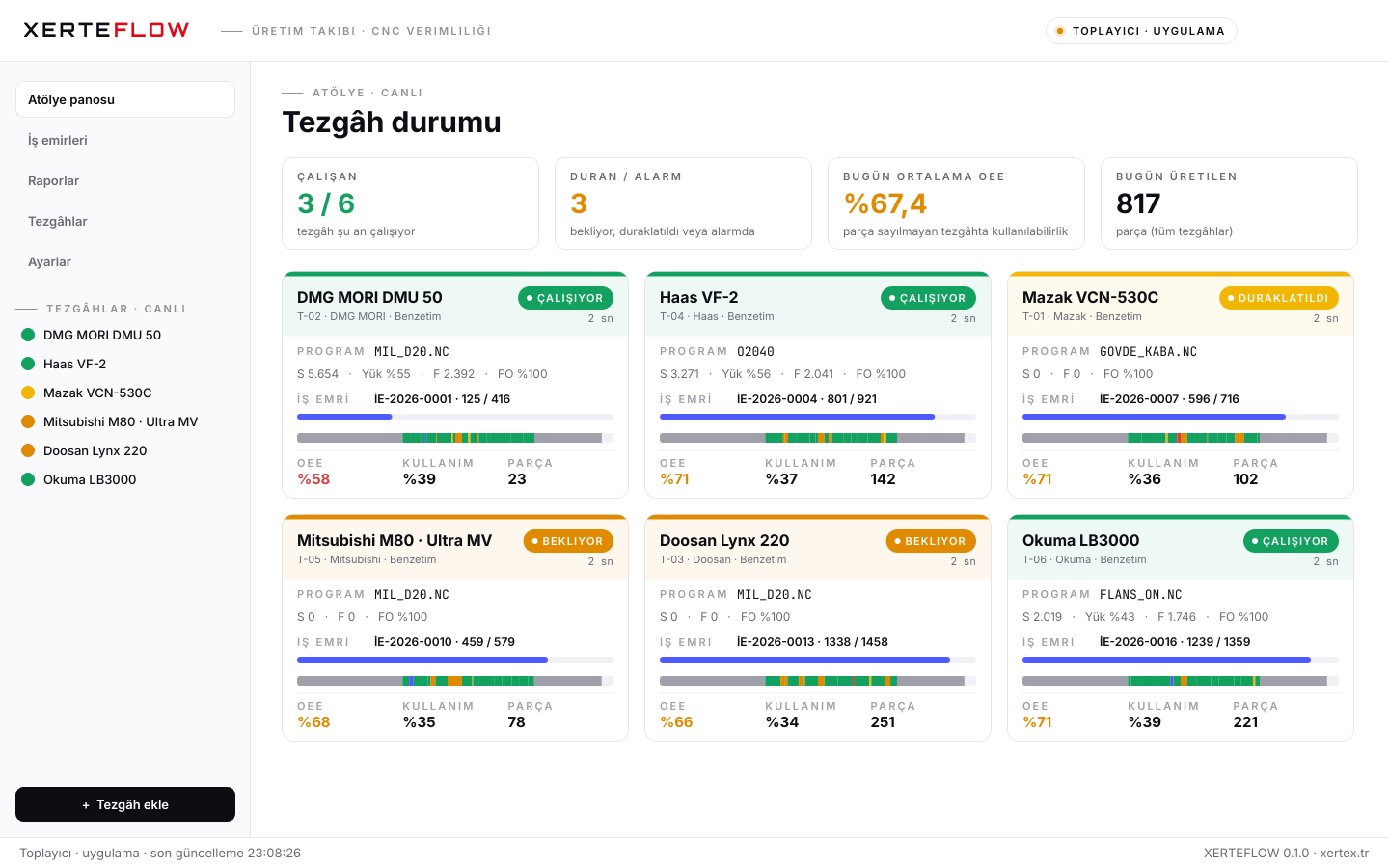
Task: Click the ÇALIŞIYOR badge on the Haas VF-2 card
Action: (x=928, y=298)
